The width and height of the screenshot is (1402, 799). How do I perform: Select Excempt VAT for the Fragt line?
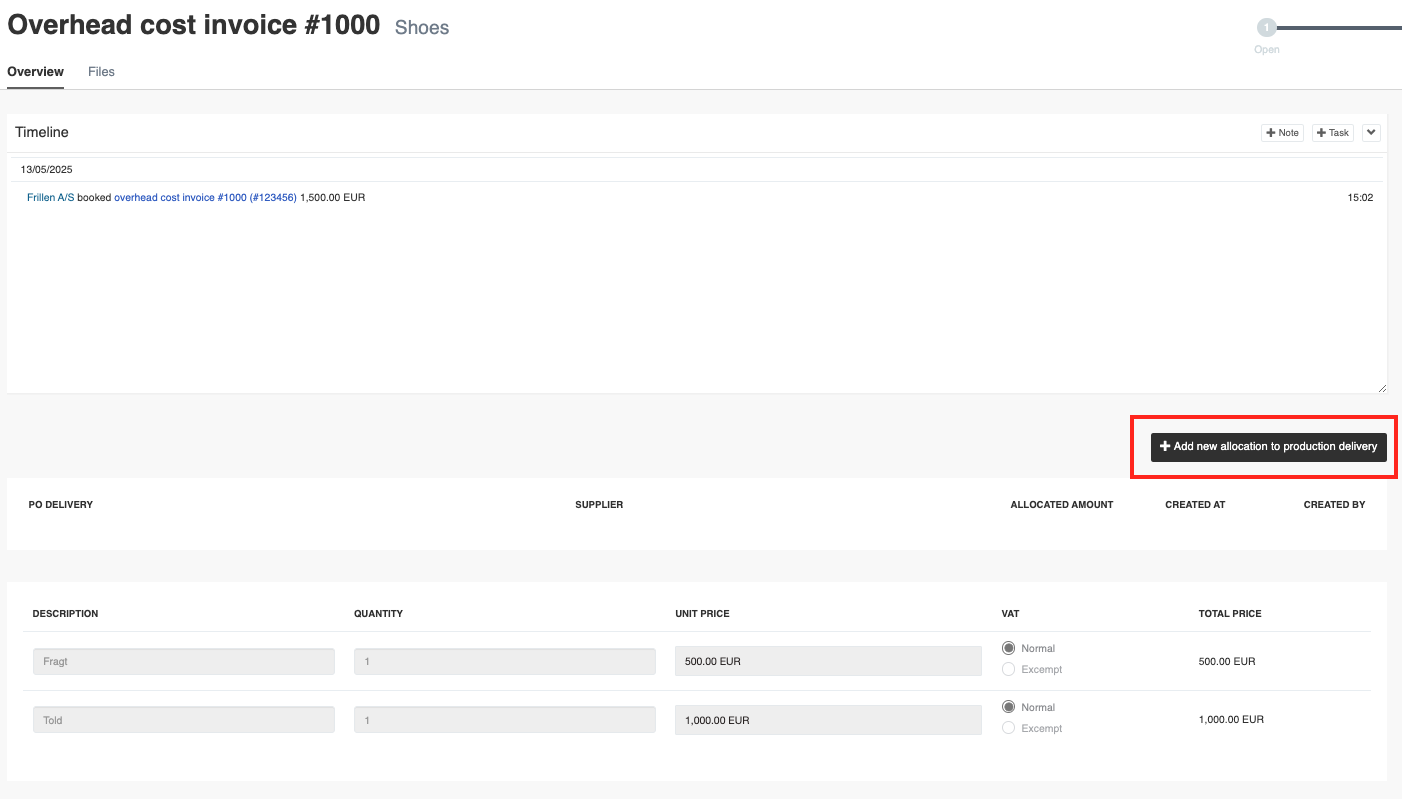(1008, 670)
